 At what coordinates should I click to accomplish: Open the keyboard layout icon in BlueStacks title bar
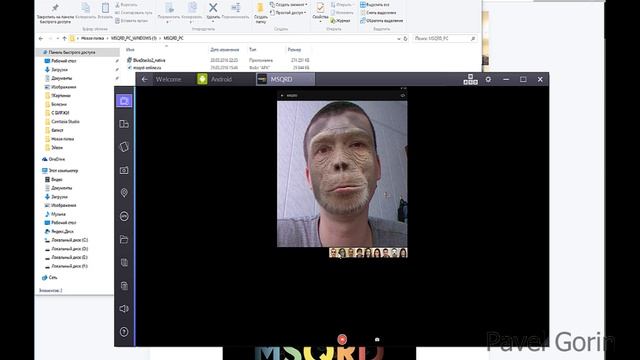point(470,79)
